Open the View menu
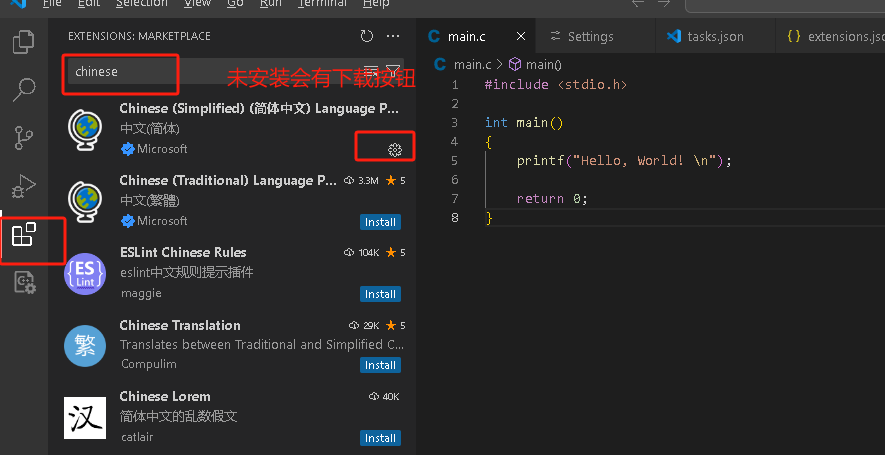The width and height of the screenshot is (885, 455). click(198, 3)
